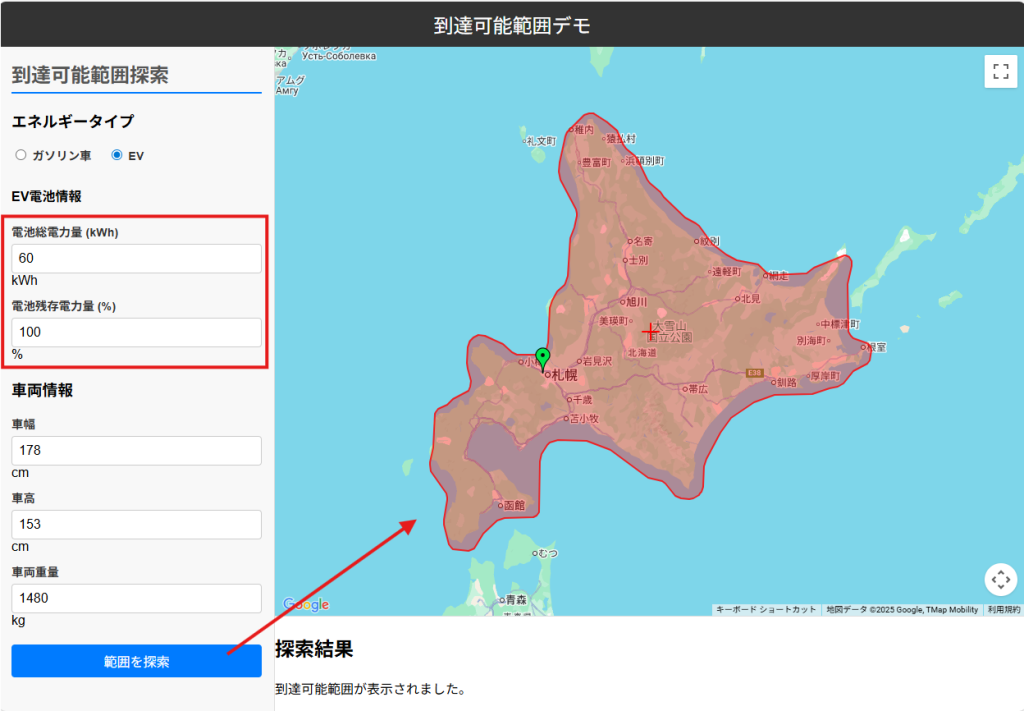1024x711 pixels.
Task: Click the 礼文町 label on the map
Action: [541, 141]
